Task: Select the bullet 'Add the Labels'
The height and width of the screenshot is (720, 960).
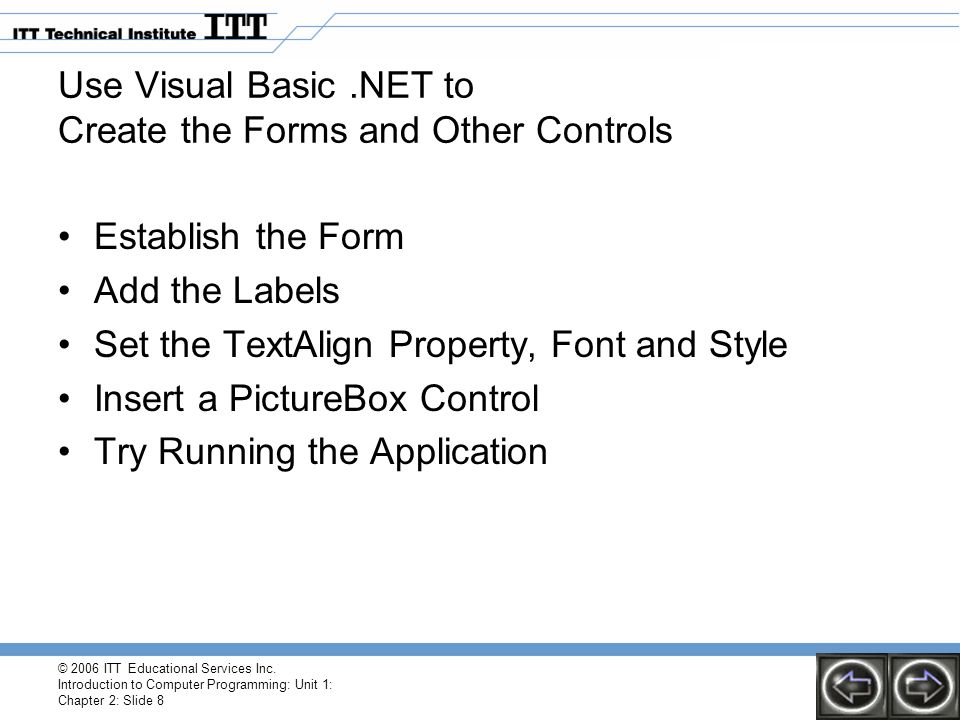Action: (216, 290)
